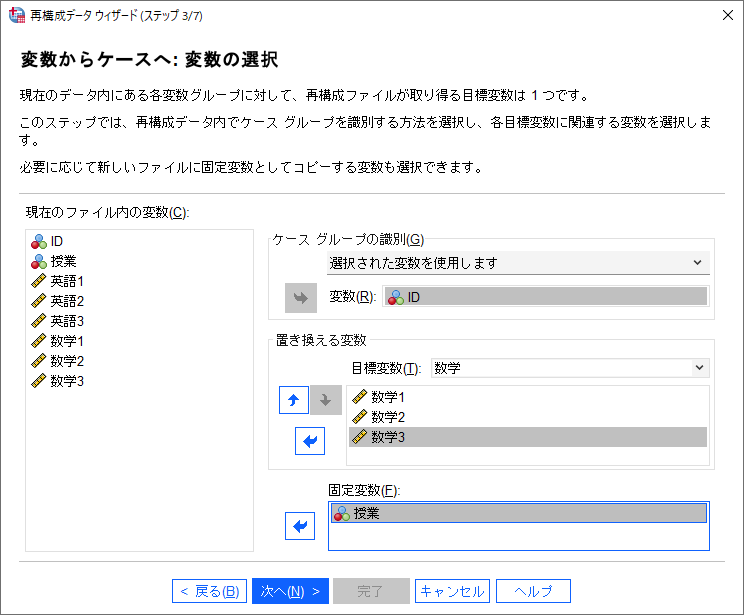Viewport: 744px width, 615px height.
Task: Select 英語1 scale variable in list
Action: 67,281
